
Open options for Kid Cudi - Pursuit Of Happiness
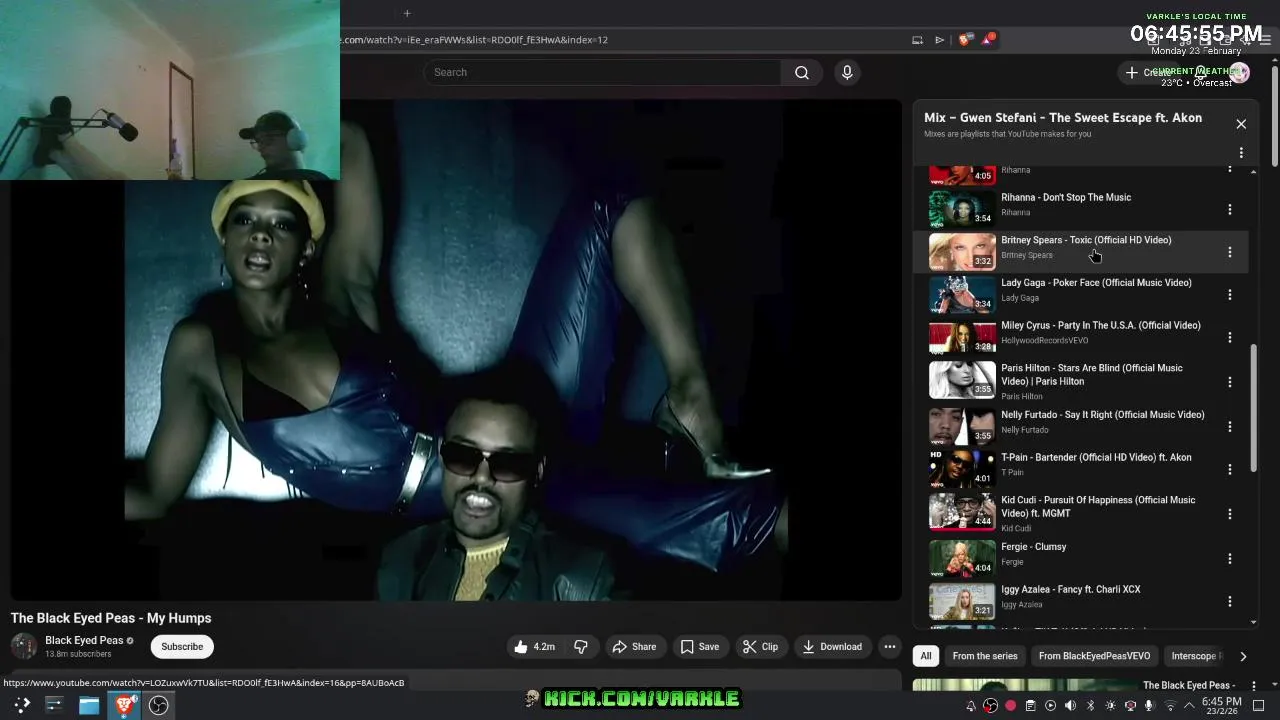pyautogui.click(x=1230, y=514)
